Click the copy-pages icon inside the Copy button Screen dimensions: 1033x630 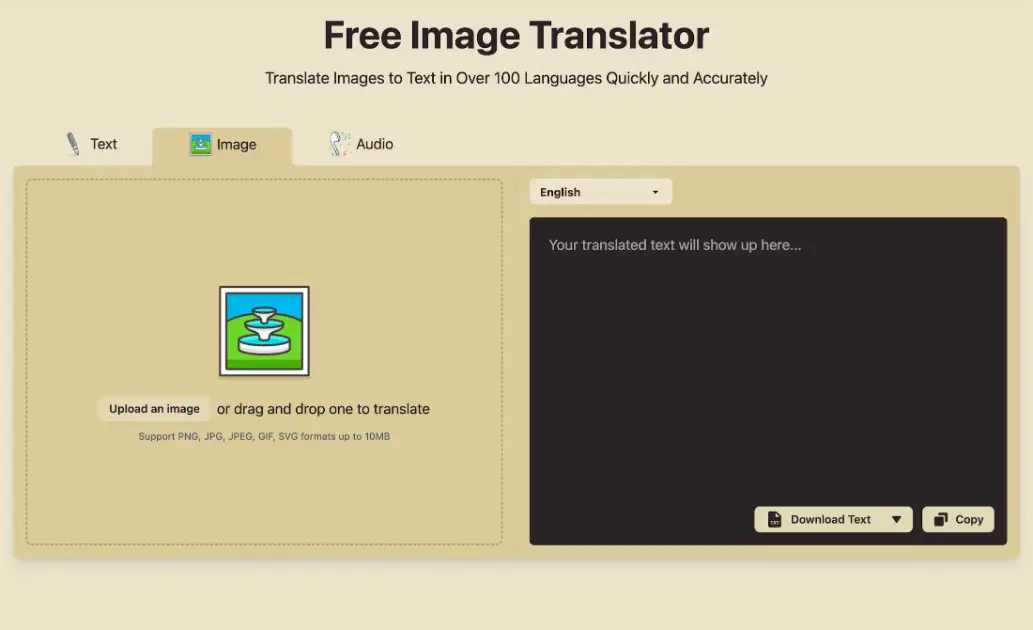[x=939, y=519]
